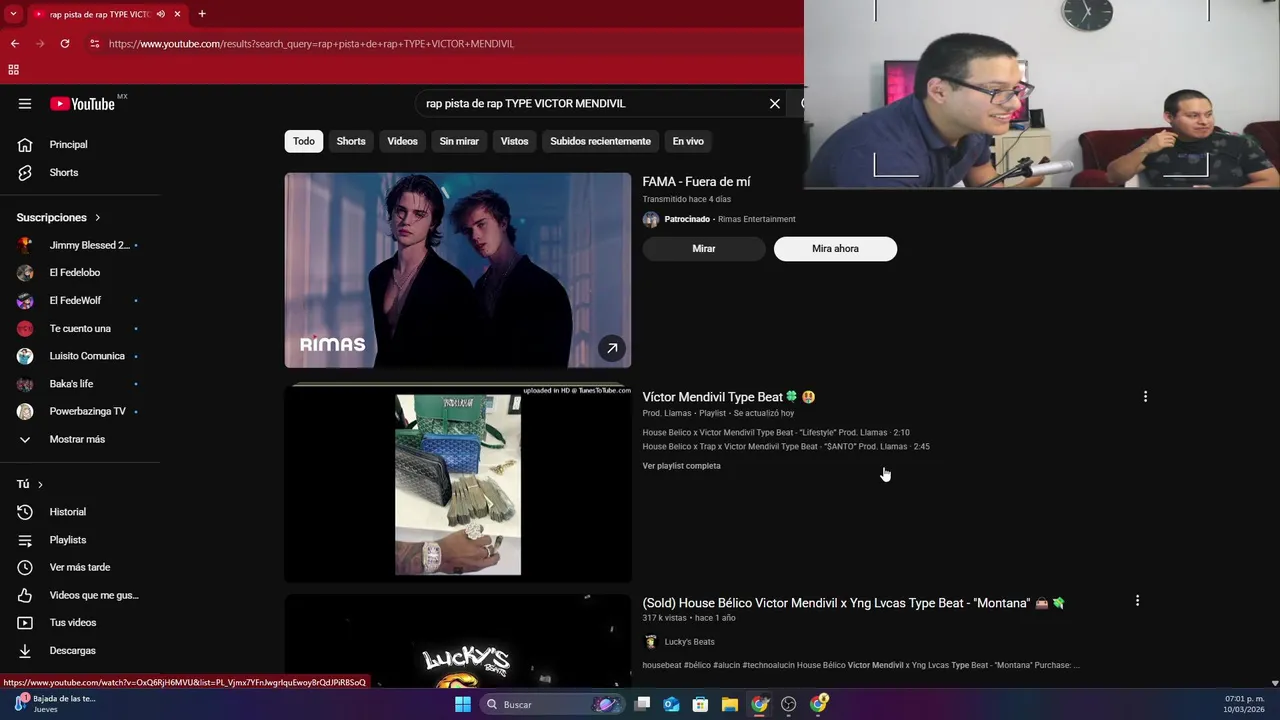Select the Videos filter chip

pos(403,141)
